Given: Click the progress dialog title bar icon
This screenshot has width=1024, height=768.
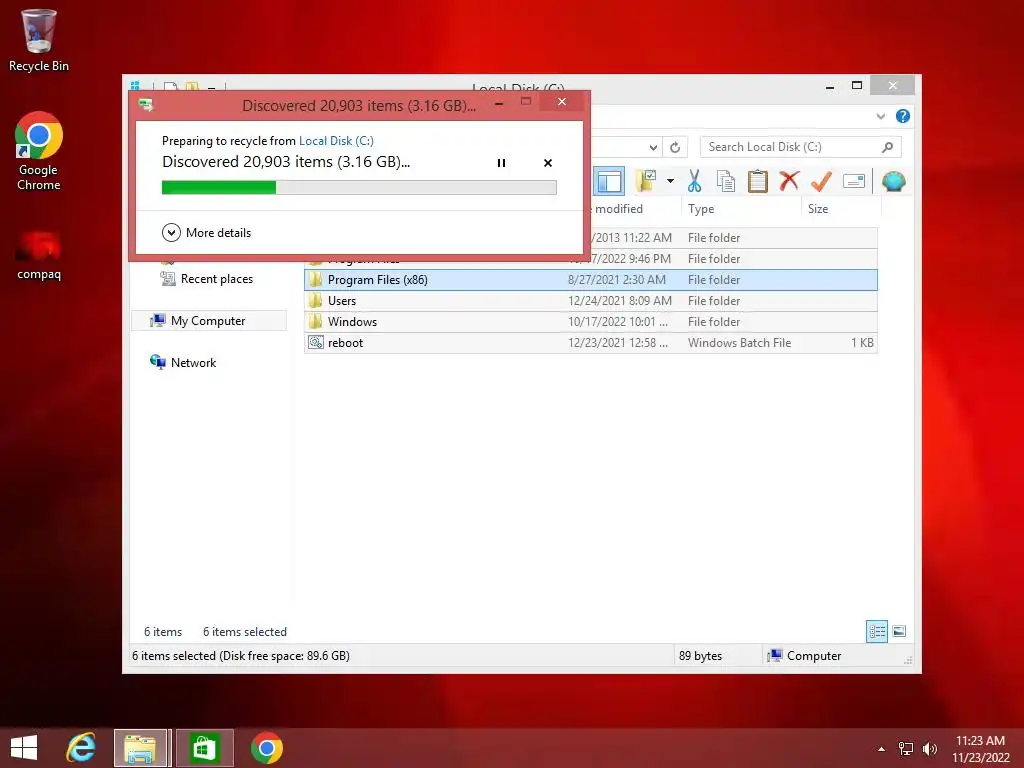Looking at the screenshot, I should coord(146,105).
